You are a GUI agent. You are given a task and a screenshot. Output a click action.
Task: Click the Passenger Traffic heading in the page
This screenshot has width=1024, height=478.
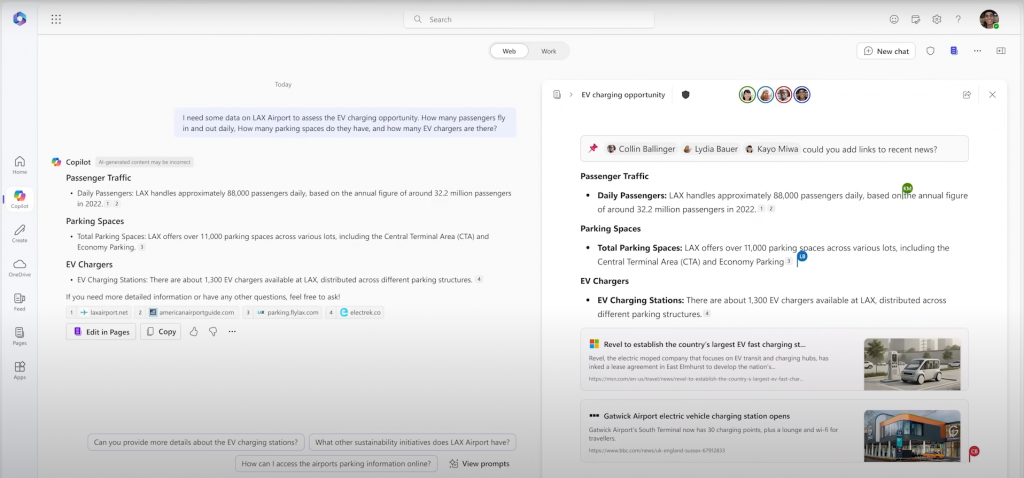coord(615,176)
